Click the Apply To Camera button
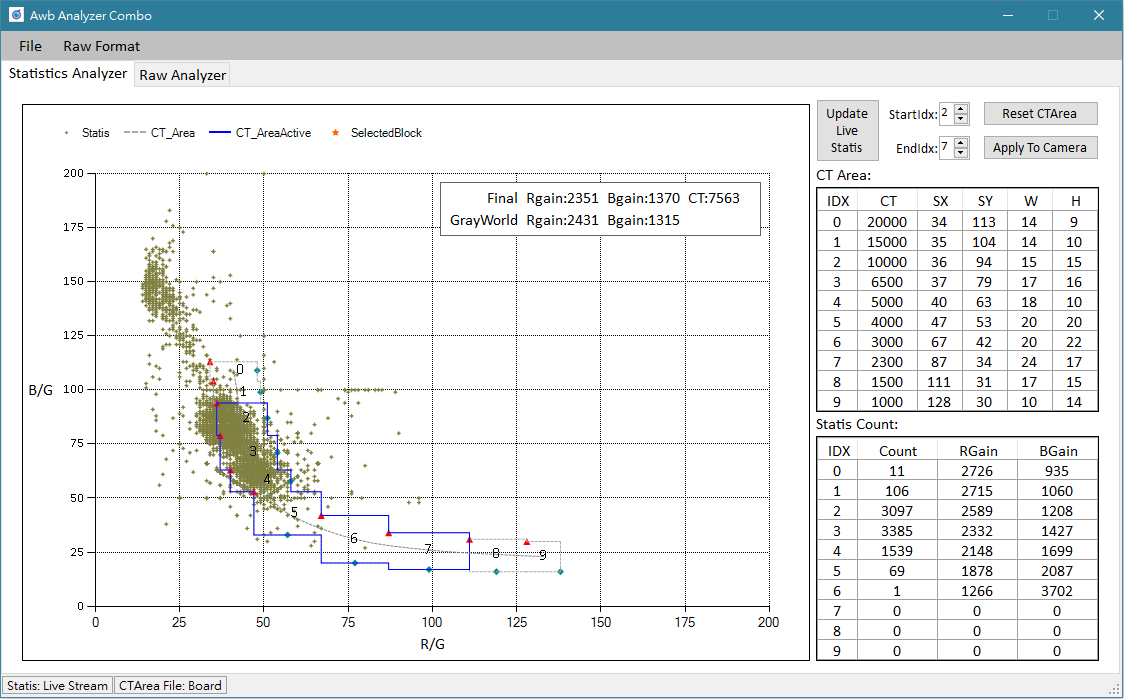 tap(1040, 148)
